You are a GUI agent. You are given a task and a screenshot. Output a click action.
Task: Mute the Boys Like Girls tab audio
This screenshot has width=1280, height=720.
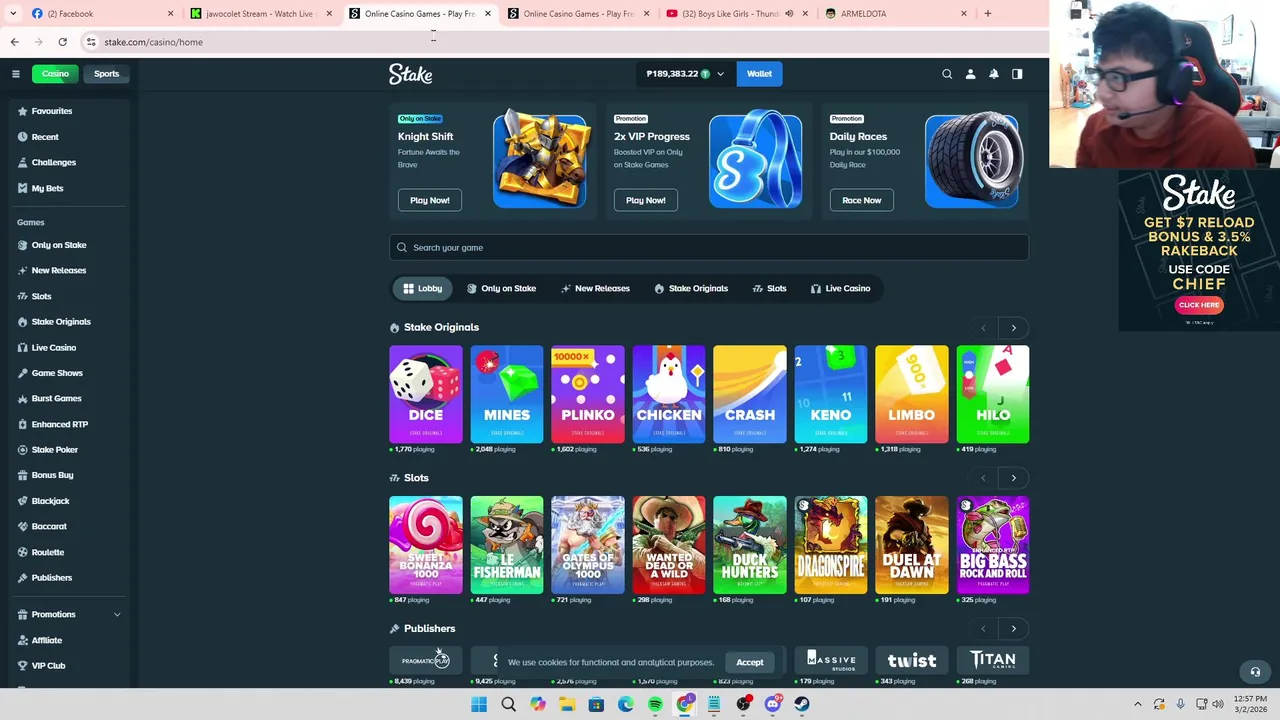789,14
